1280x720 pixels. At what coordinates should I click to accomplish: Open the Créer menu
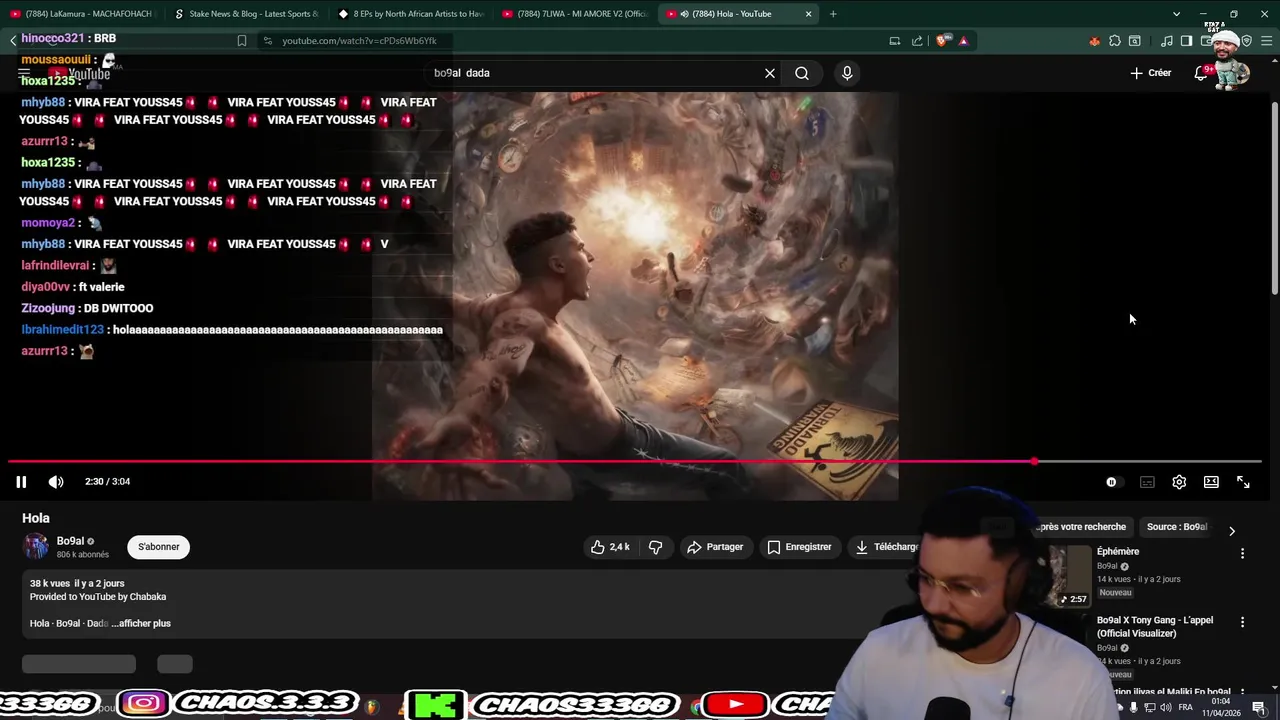pyautogui.click(x=1151, y=73)
